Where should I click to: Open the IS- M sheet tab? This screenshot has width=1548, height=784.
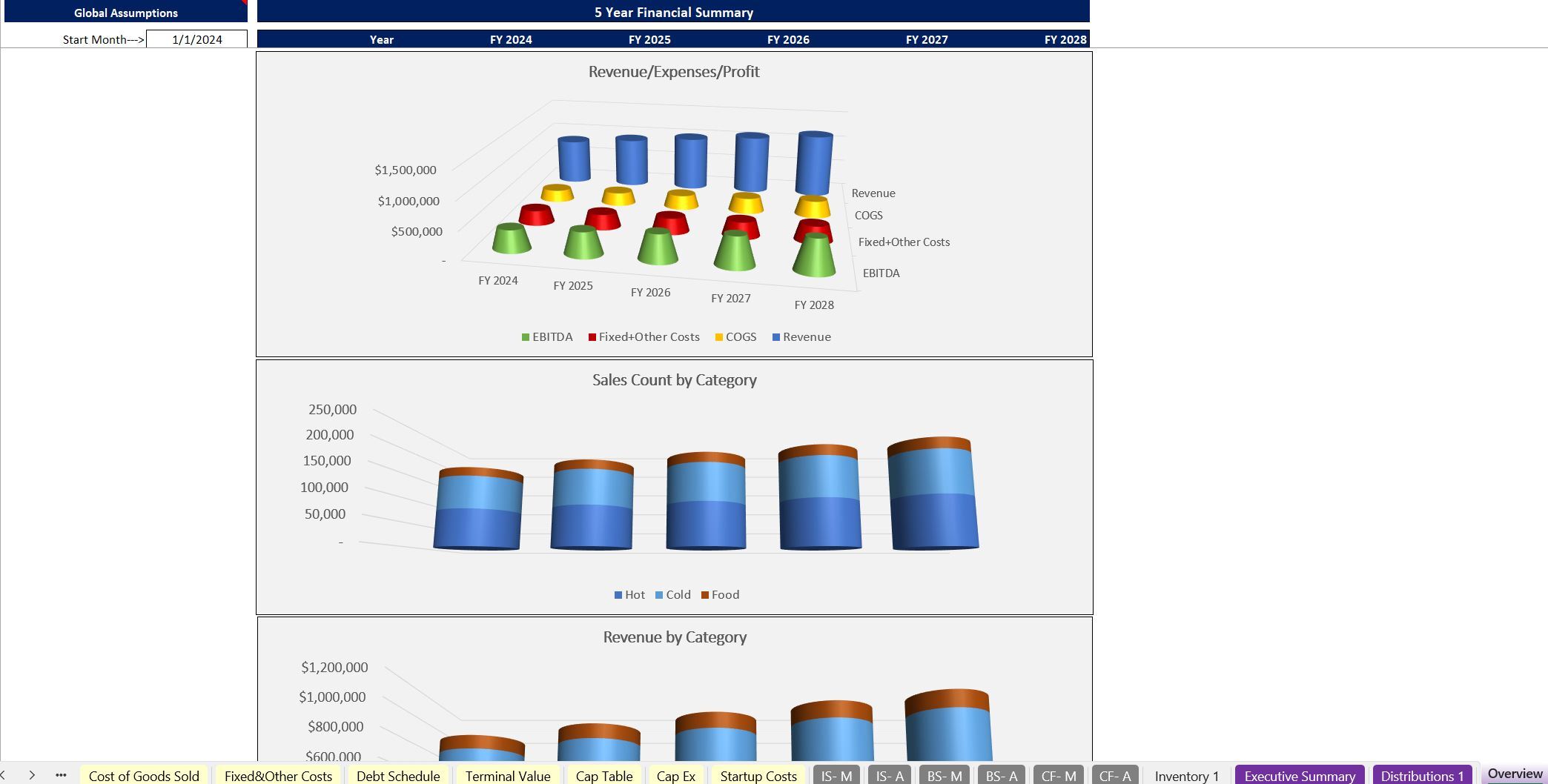coord(836,775)
